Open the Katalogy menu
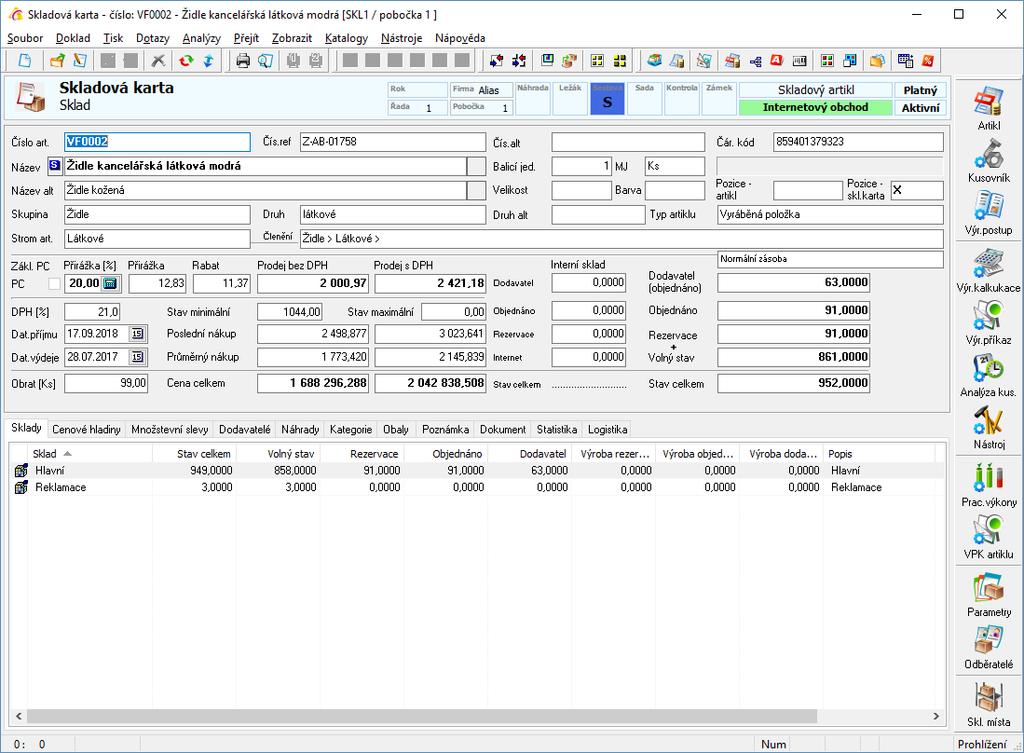This screenshot has height=753, width=1024. (346, 38)
